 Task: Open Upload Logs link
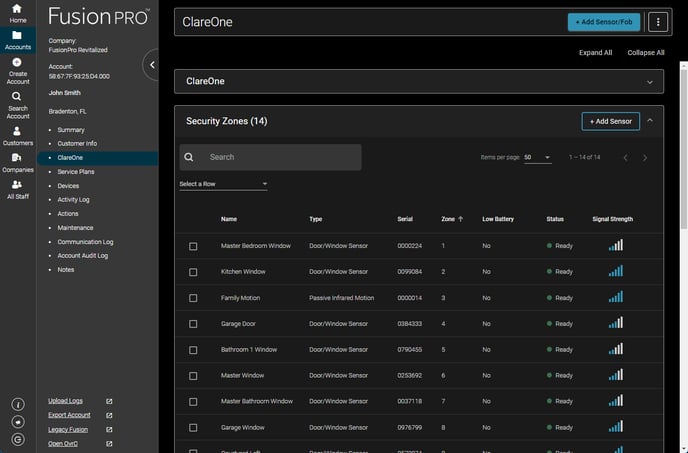(x=65, y=401)
